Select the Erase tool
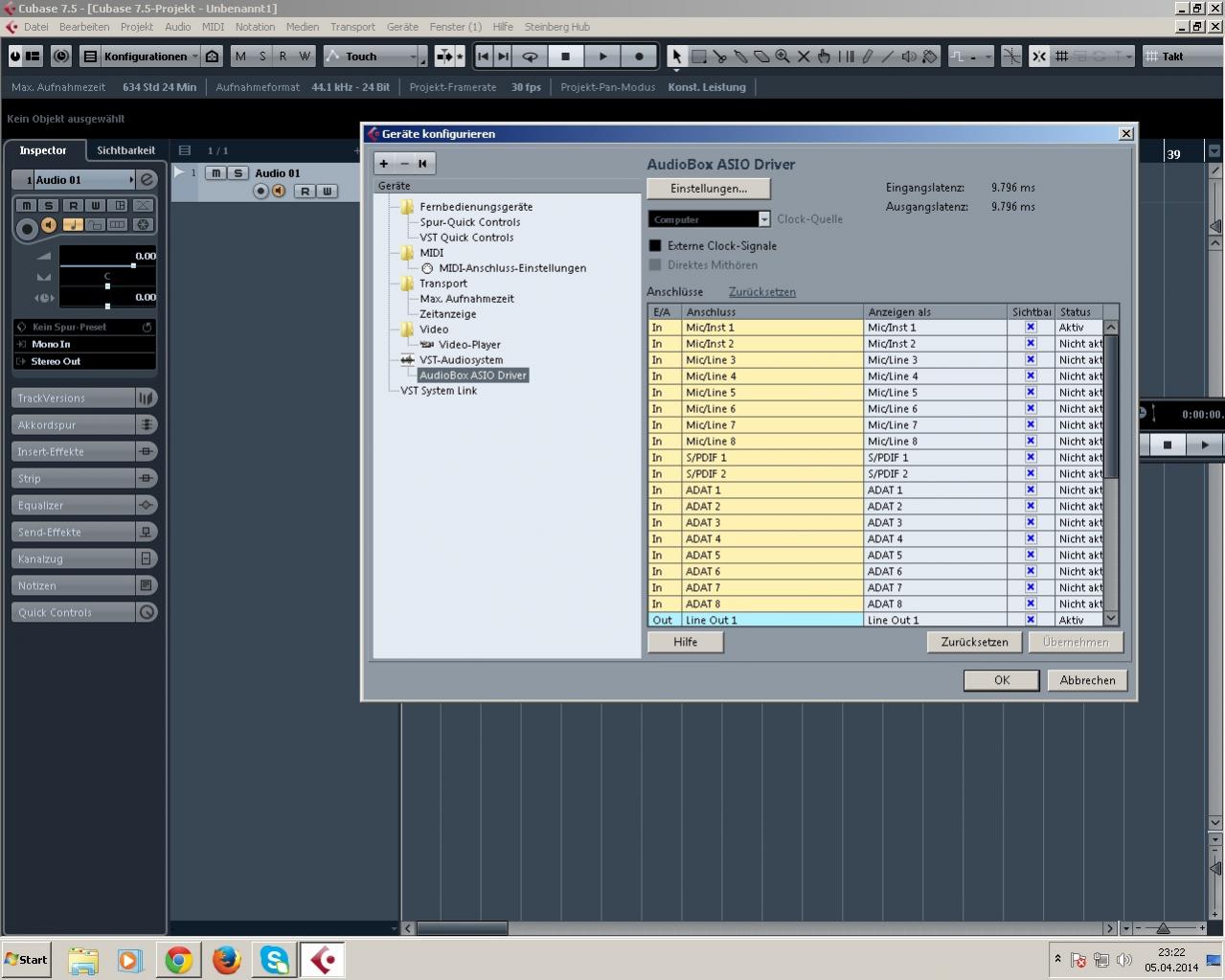The image size is (1225, 980). click(761, 57)
